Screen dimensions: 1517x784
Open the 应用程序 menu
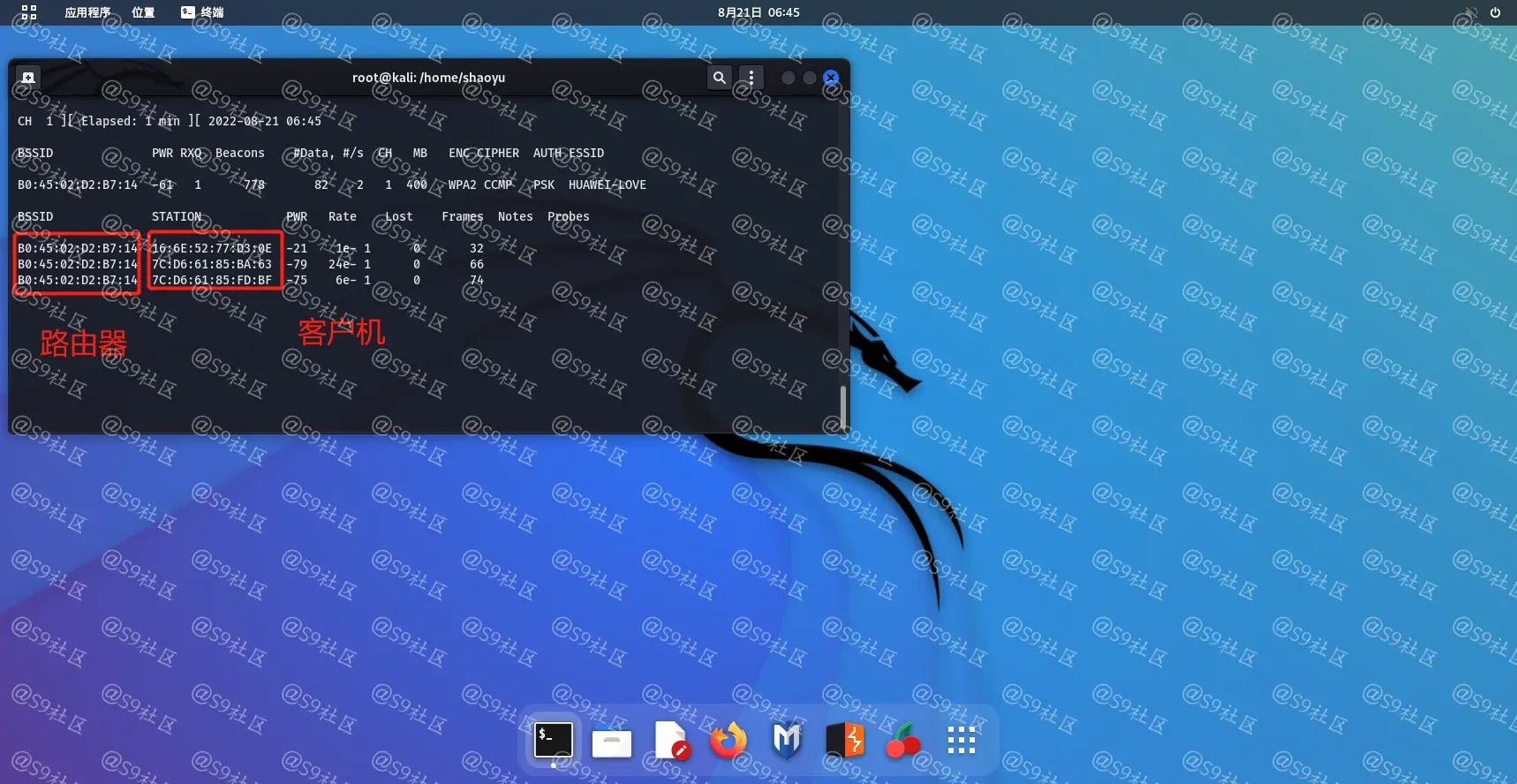coord(87,12)
